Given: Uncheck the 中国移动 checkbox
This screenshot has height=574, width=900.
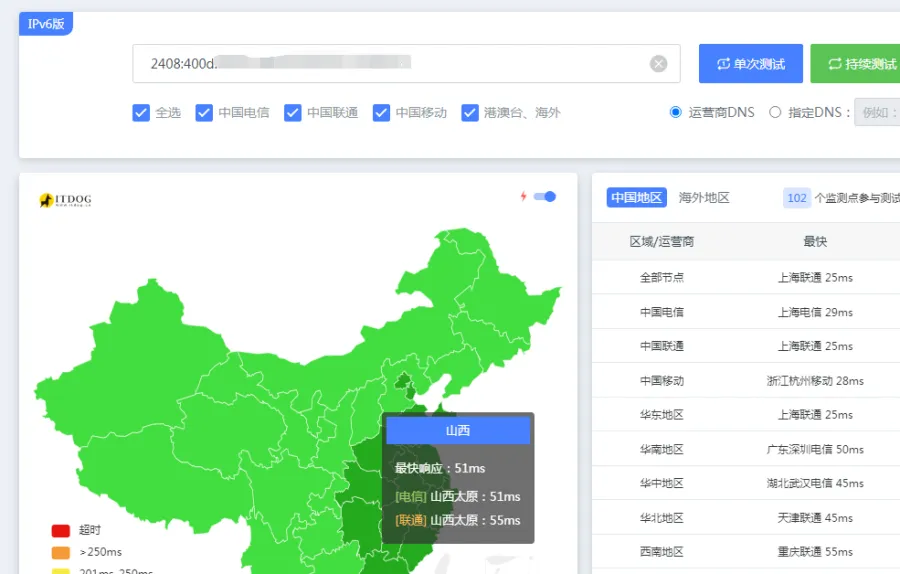Looking at the screenshot, I should [381, 113].
